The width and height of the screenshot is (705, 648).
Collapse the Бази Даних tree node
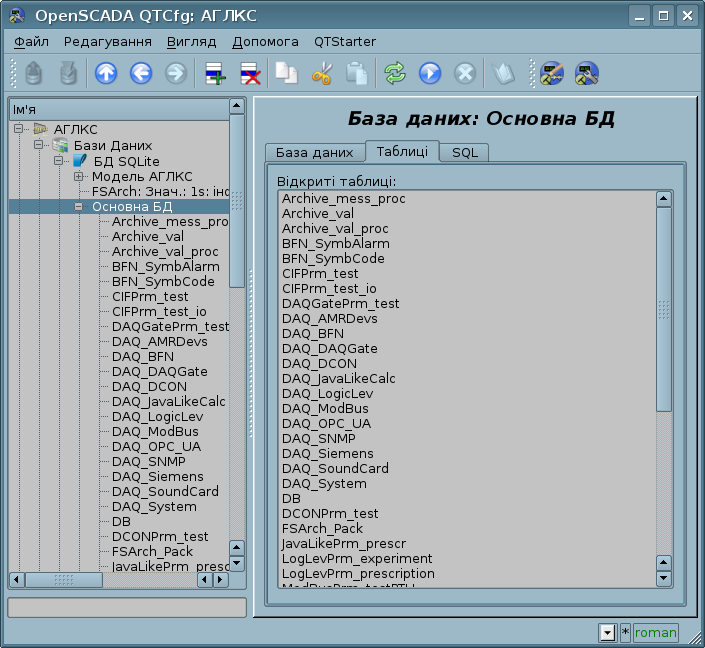click(38, 146)
